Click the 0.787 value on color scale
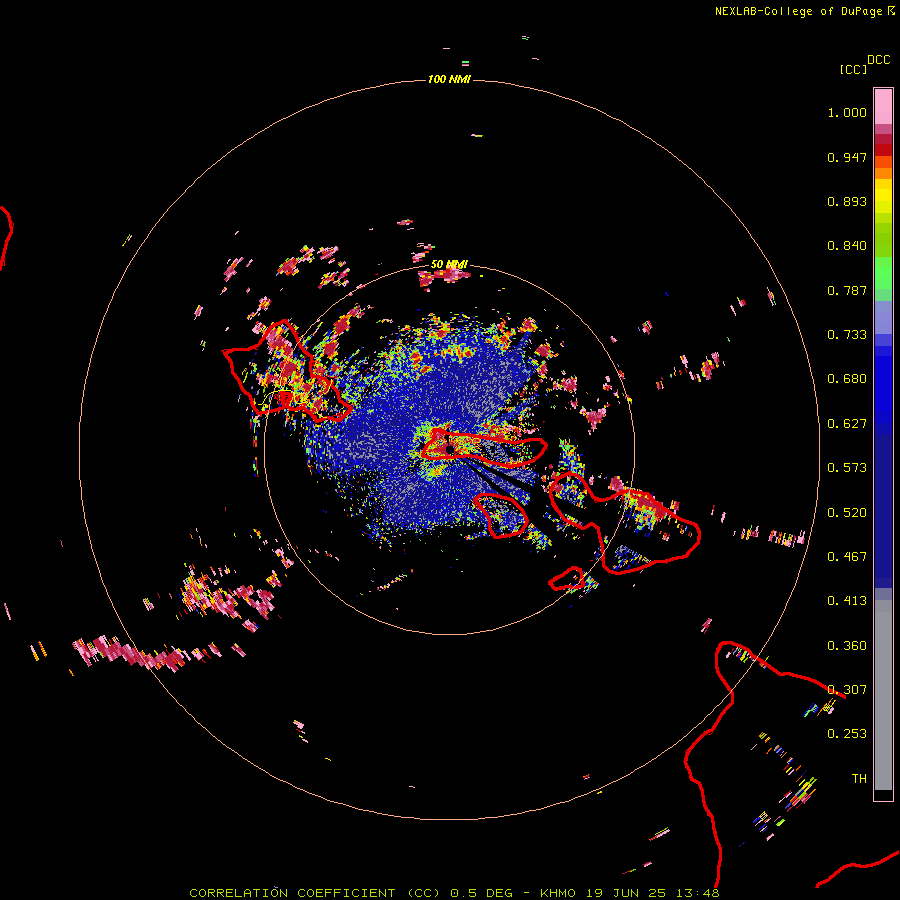 pyautogui.click(x=847, y=290)
